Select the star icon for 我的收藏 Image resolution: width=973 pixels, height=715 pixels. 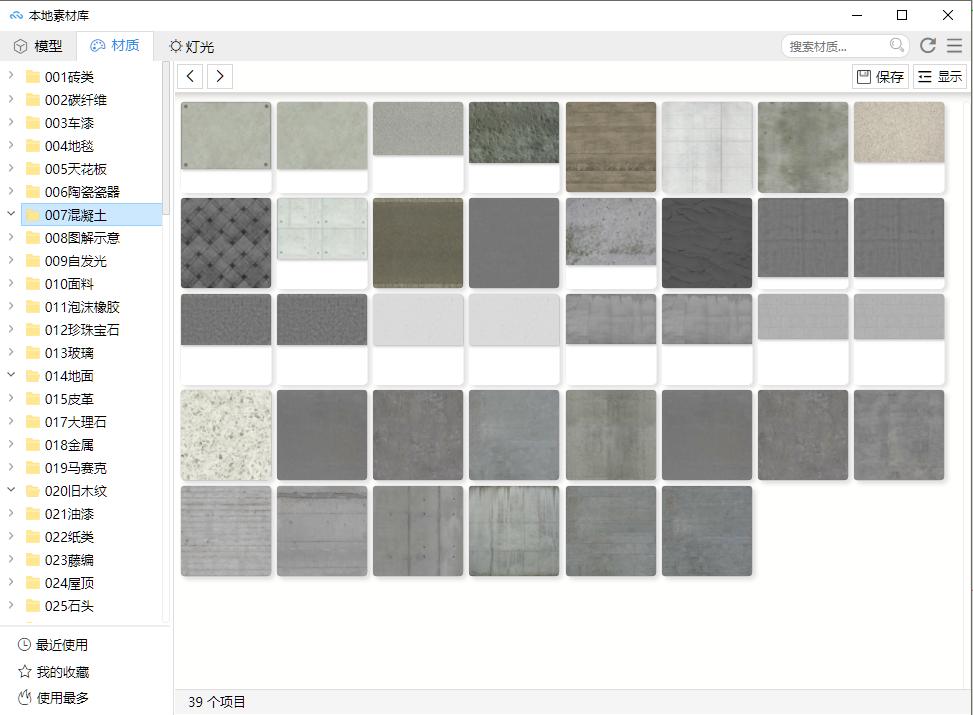point(23,671)
